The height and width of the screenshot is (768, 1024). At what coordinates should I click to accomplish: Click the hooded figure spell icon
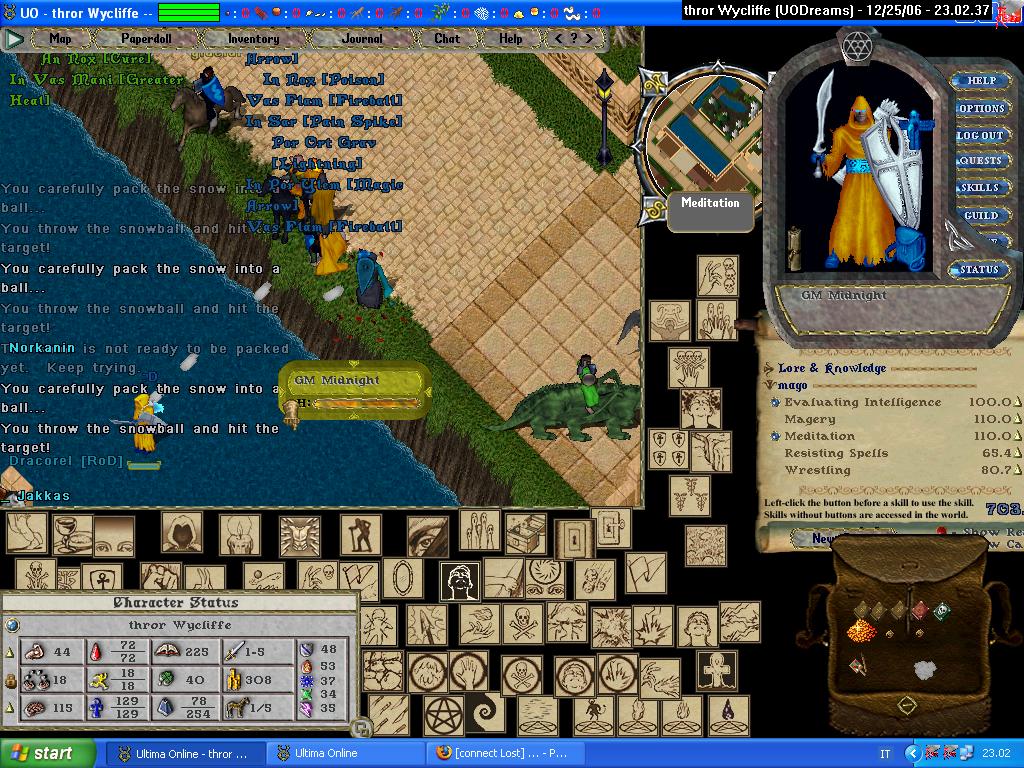pyautogui.click(x=181, y=533)
